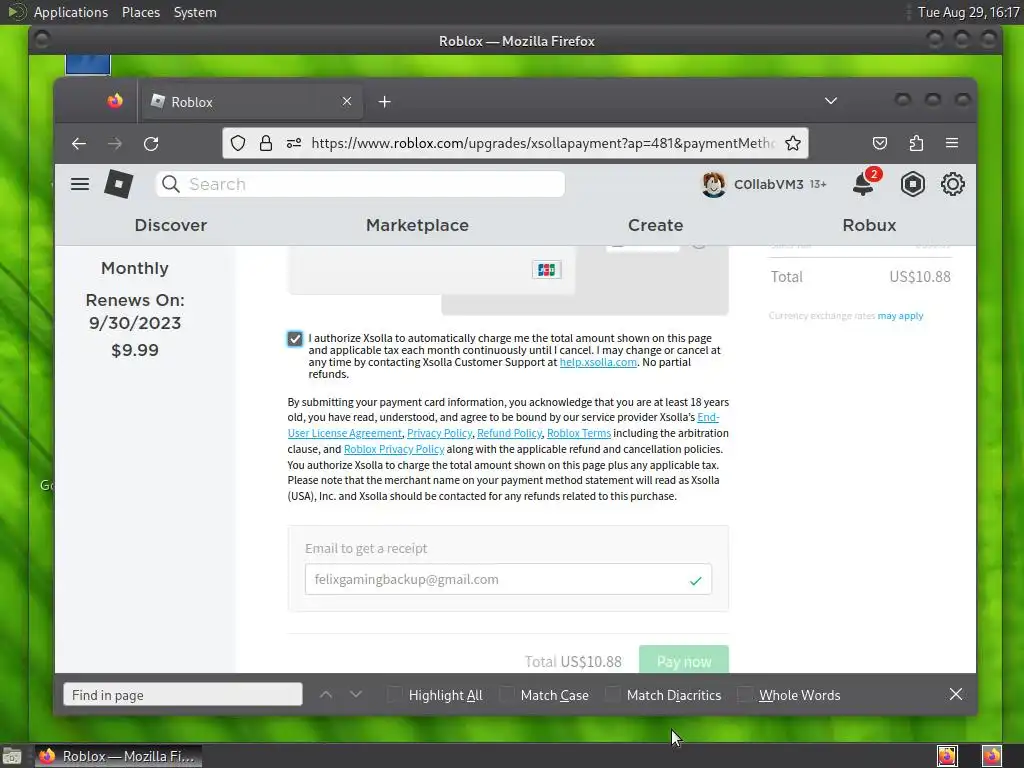This screenshot has height=768, width=1024.
Task: Click the Find in page field
Action: (183, 695)
